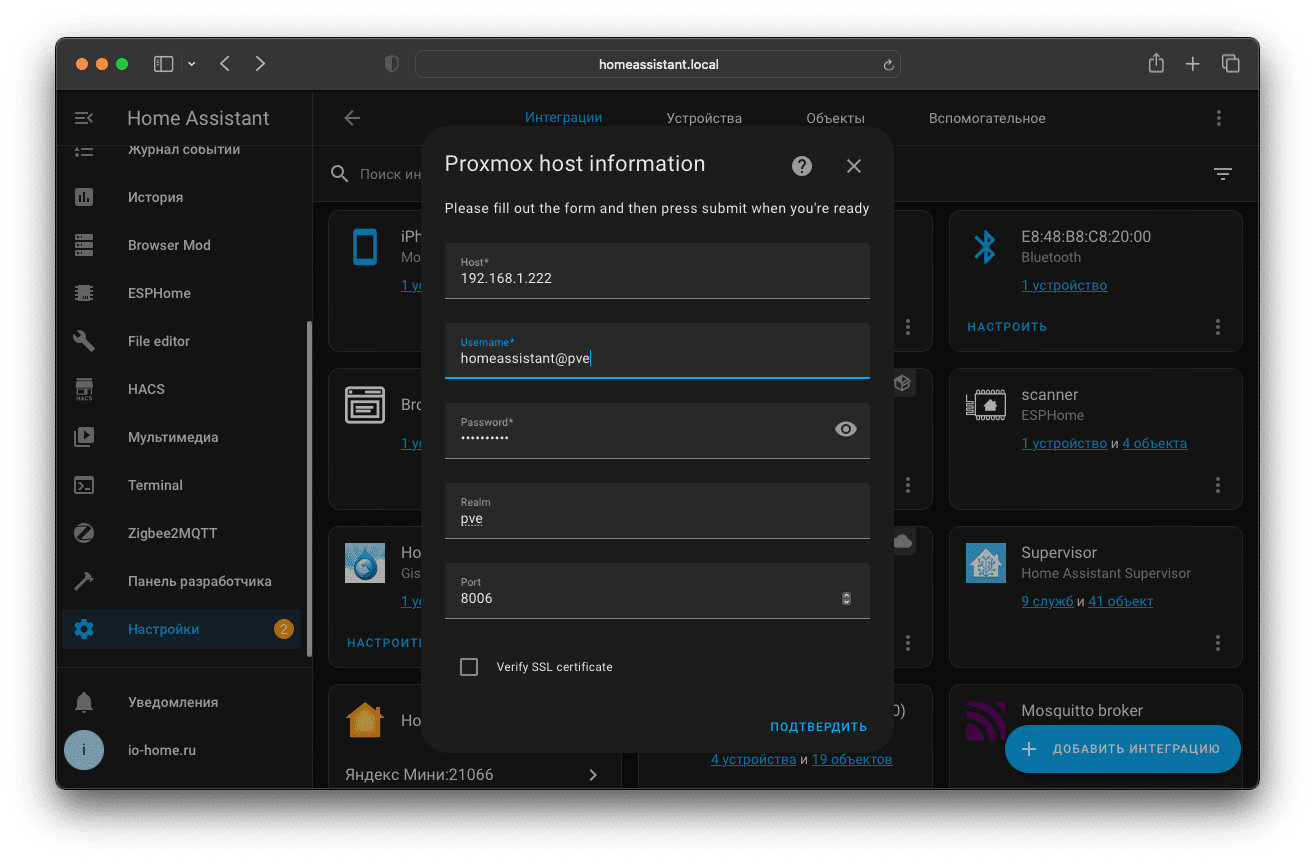Click the help question mark icon in dialog
The height and width of the screenshot is (863, 1315).
click(802, 166)
